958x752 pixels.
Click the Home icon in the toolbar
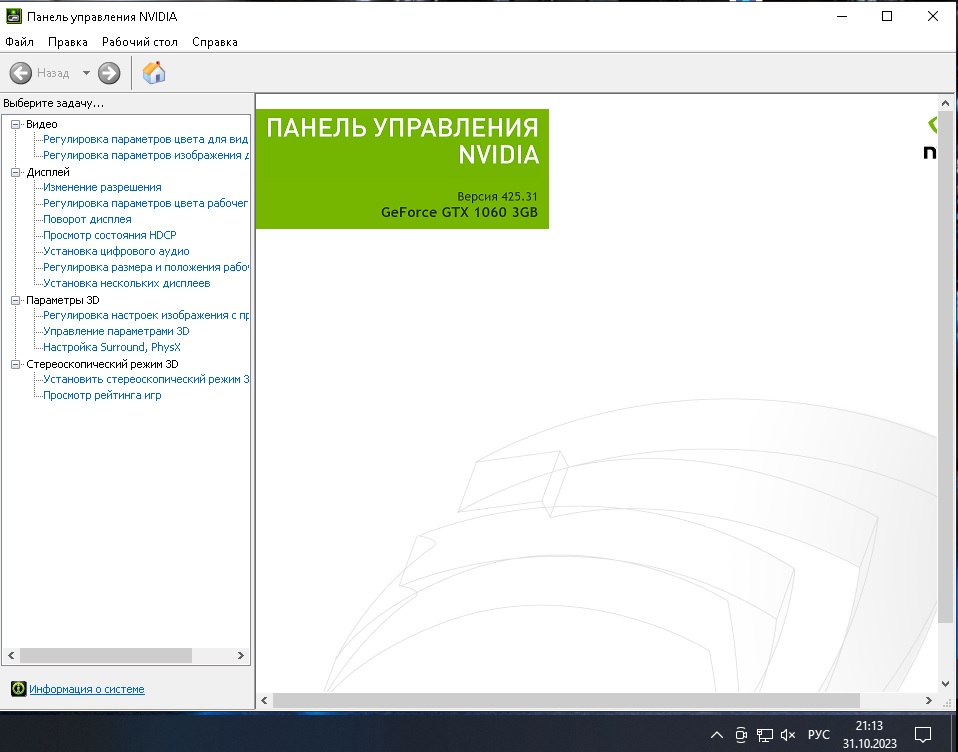click(x=154, y=72)
